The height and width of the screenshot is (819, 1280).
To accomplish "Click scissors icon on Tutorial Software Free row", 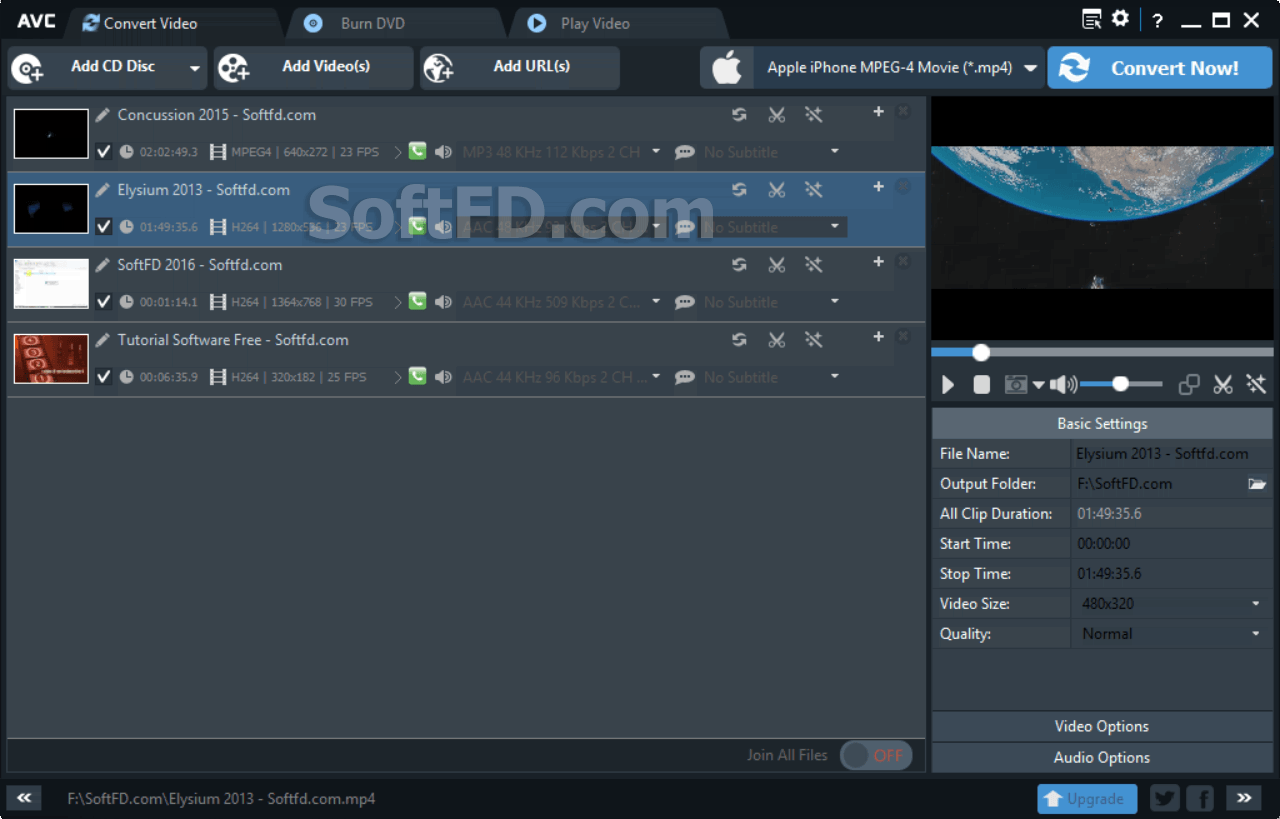I will click(x=777, y=339).
